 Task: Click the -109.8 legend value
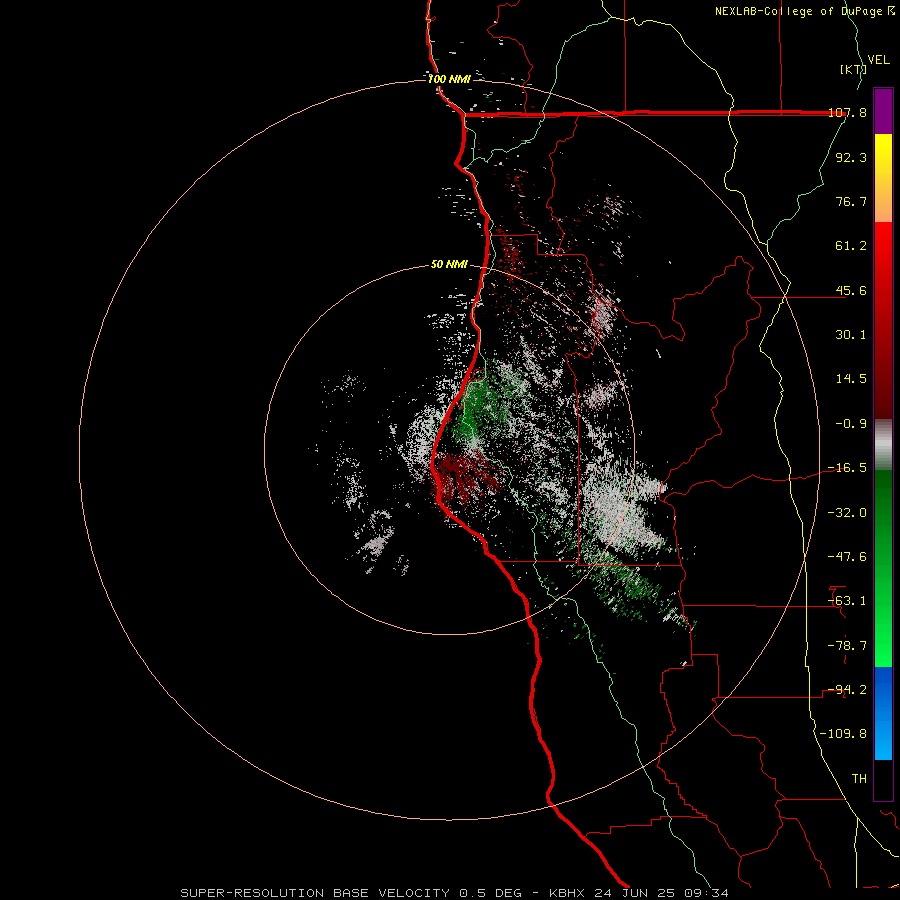tap(844, 734)
